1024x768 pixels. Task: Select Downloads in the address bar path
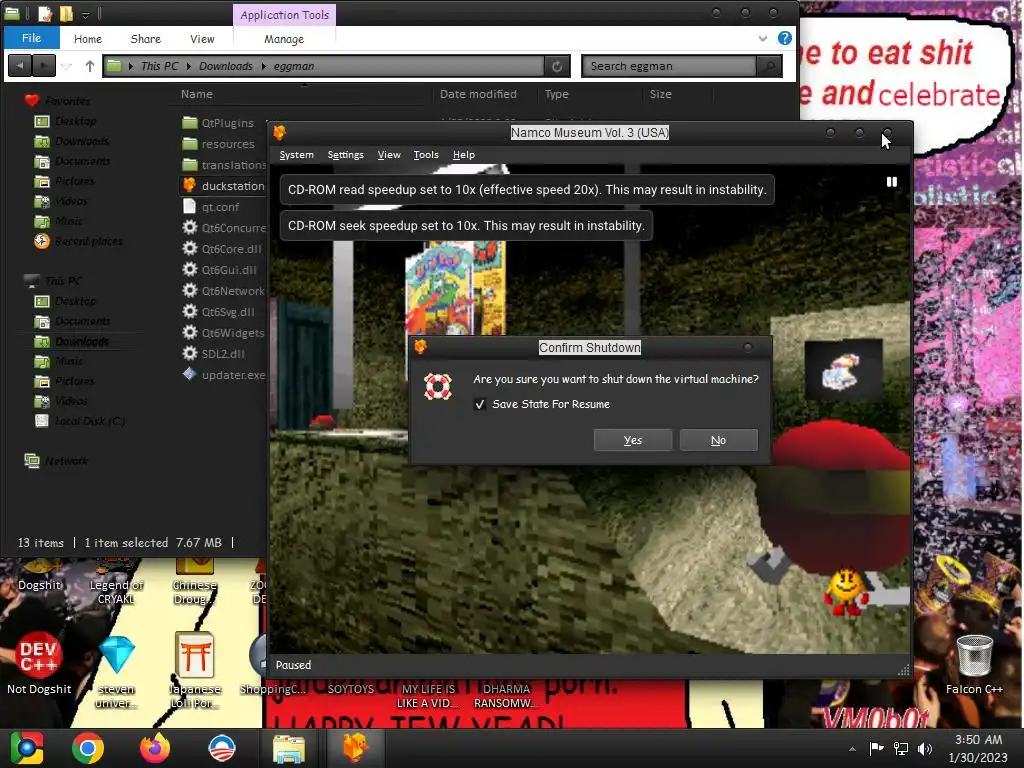(x=225, y=66)
